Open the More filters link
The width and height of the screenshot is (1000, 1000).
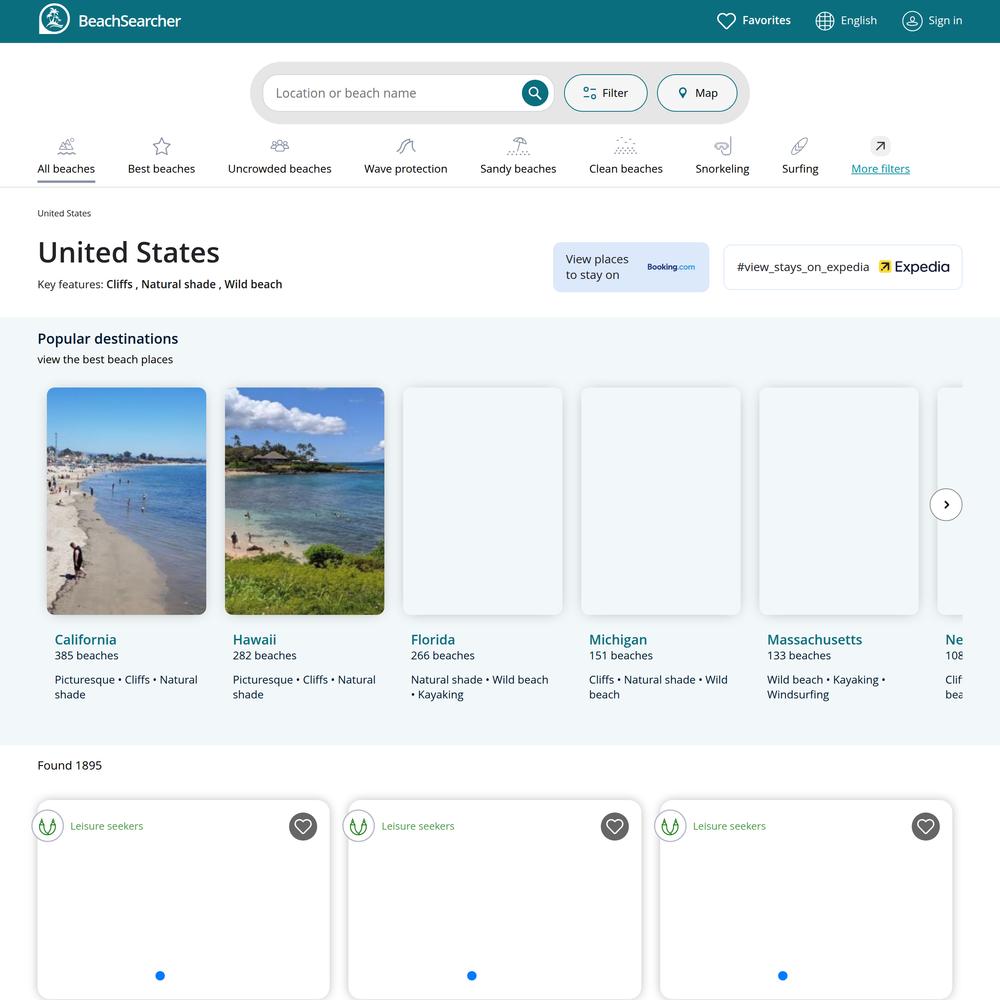(880, 168)
